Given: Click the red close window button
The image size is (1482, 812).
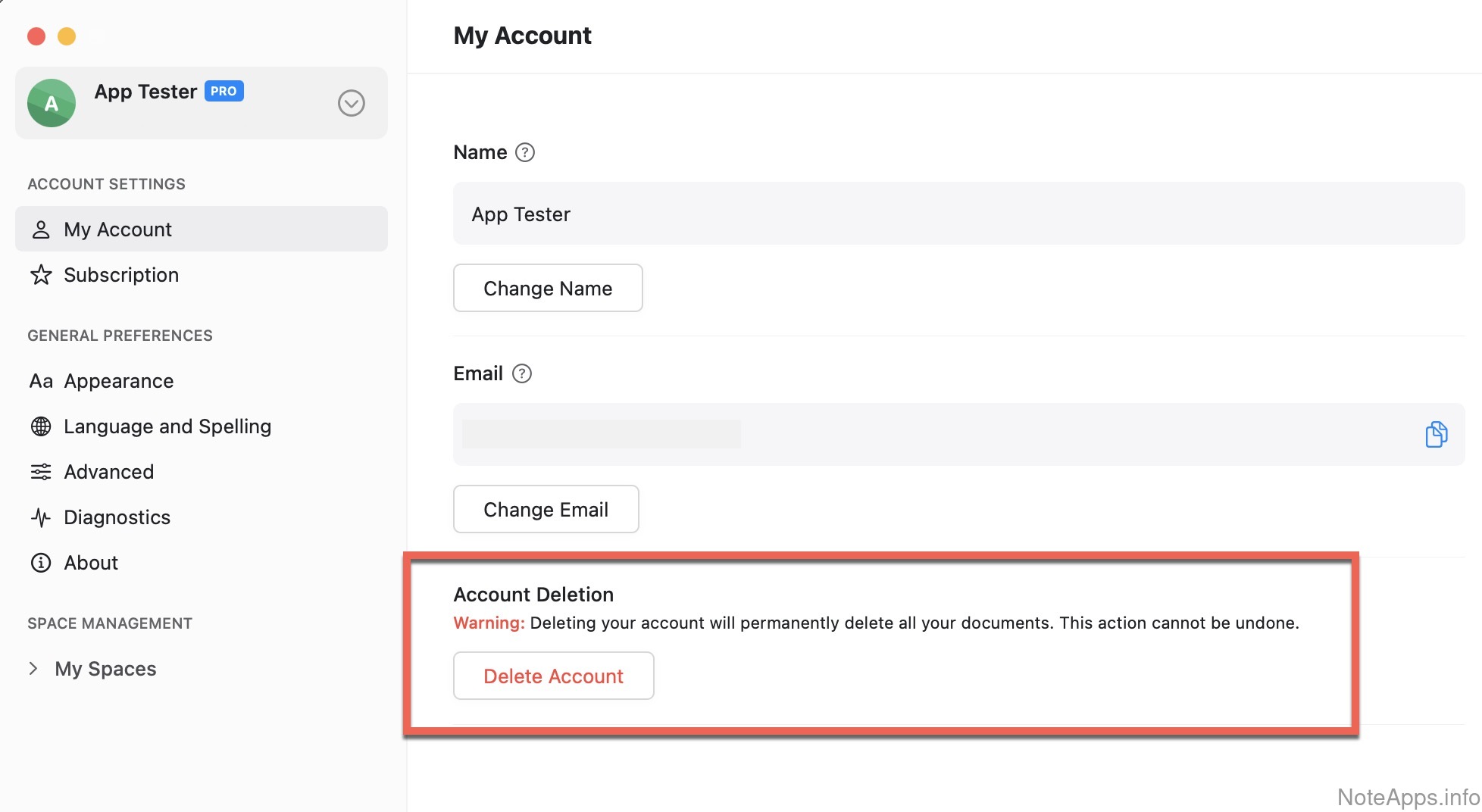Looking at the screenshot, I should [36, 36].
